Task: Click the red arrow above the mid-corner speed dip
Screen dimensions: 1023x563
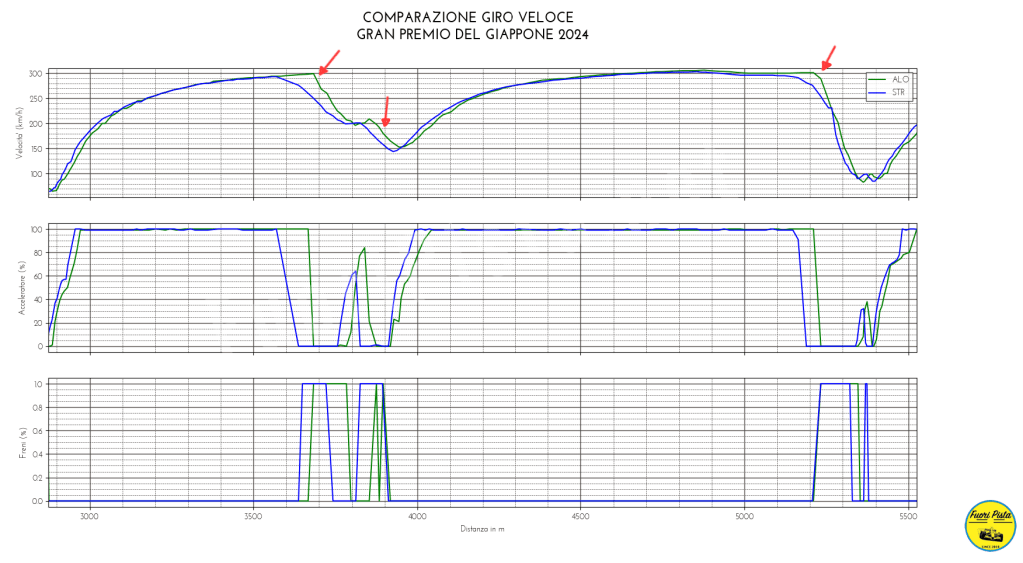Action: click(386, 110)
